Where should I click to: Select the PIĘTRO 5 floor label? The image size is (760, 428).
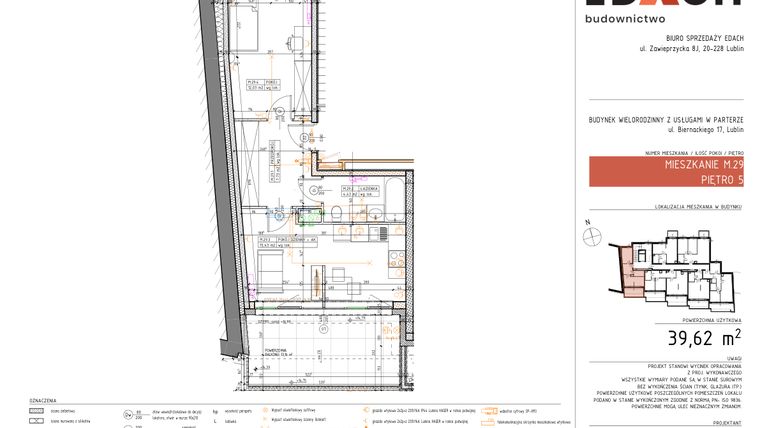(722, 180)
